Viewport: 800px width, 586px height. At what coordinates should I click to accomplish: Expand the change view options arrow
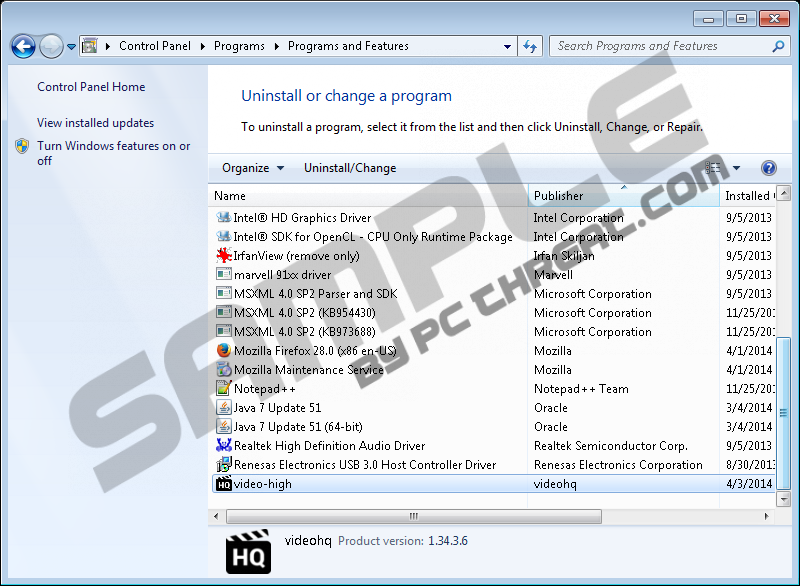pyautogui.click(x=737, y=168)
